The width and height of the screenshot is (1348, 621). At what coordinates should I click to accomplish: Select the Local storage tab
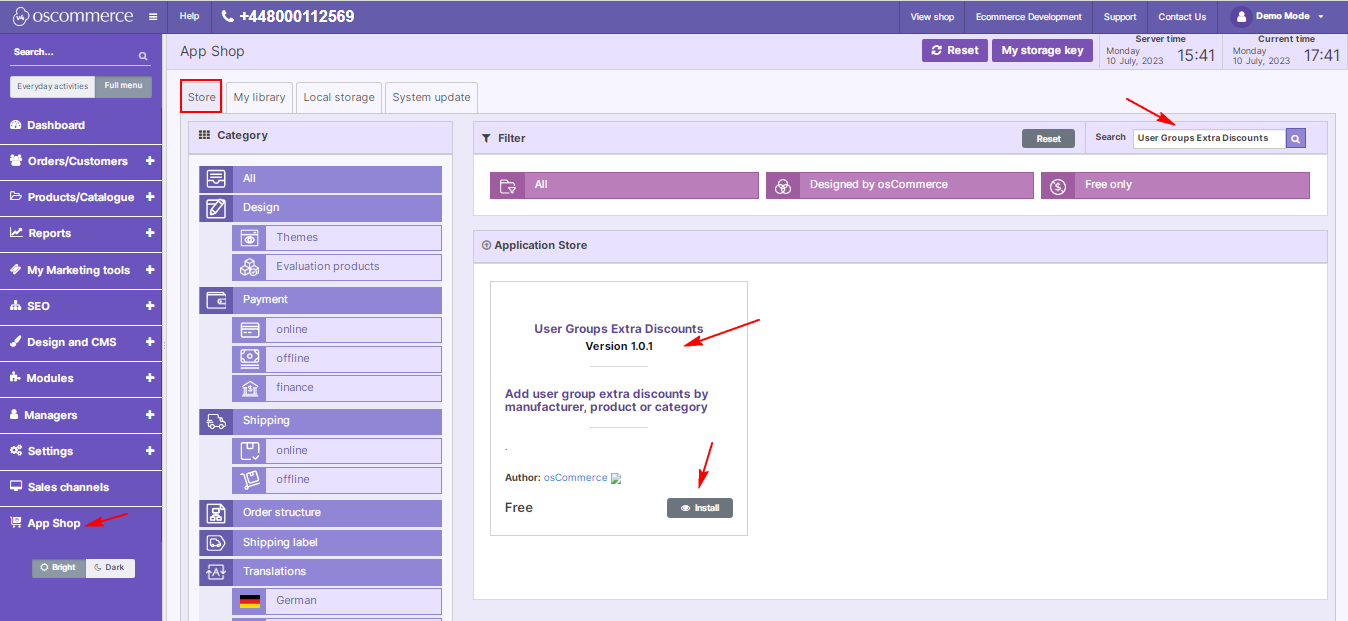coord(339,97)
